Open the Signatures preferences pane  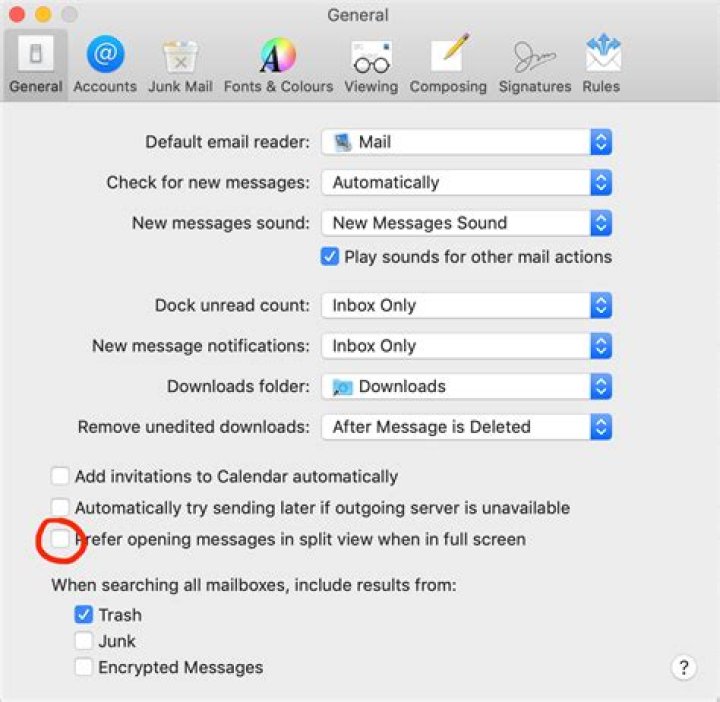coord(535,64)
